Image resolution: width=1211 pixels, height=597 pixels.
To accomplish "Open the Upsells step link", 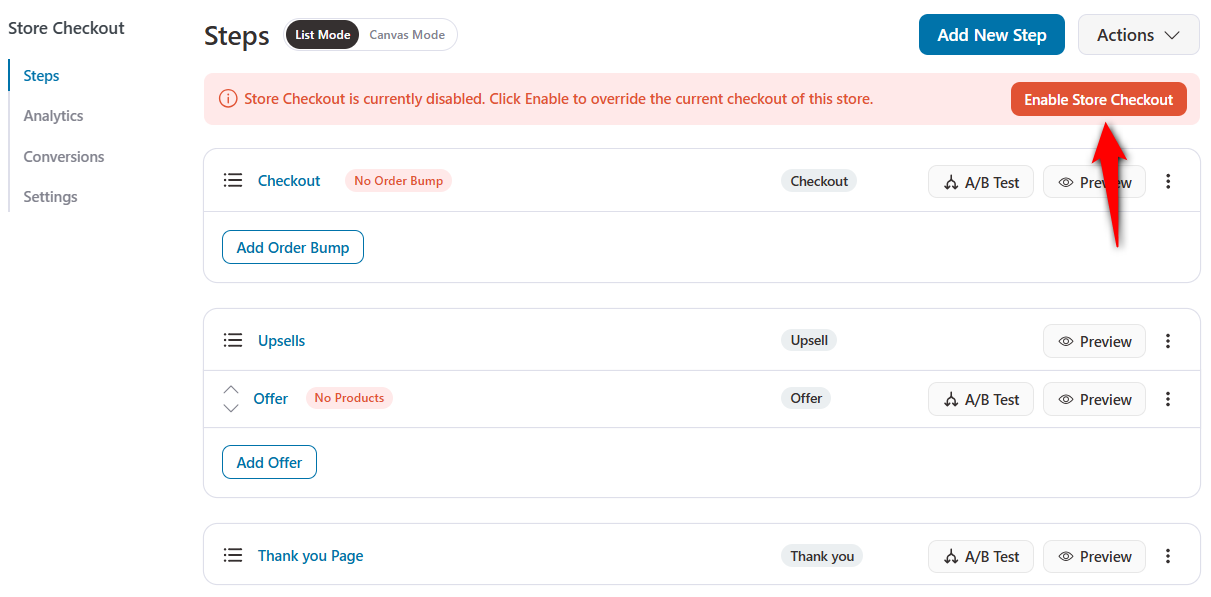I will [x=282, y=341].
